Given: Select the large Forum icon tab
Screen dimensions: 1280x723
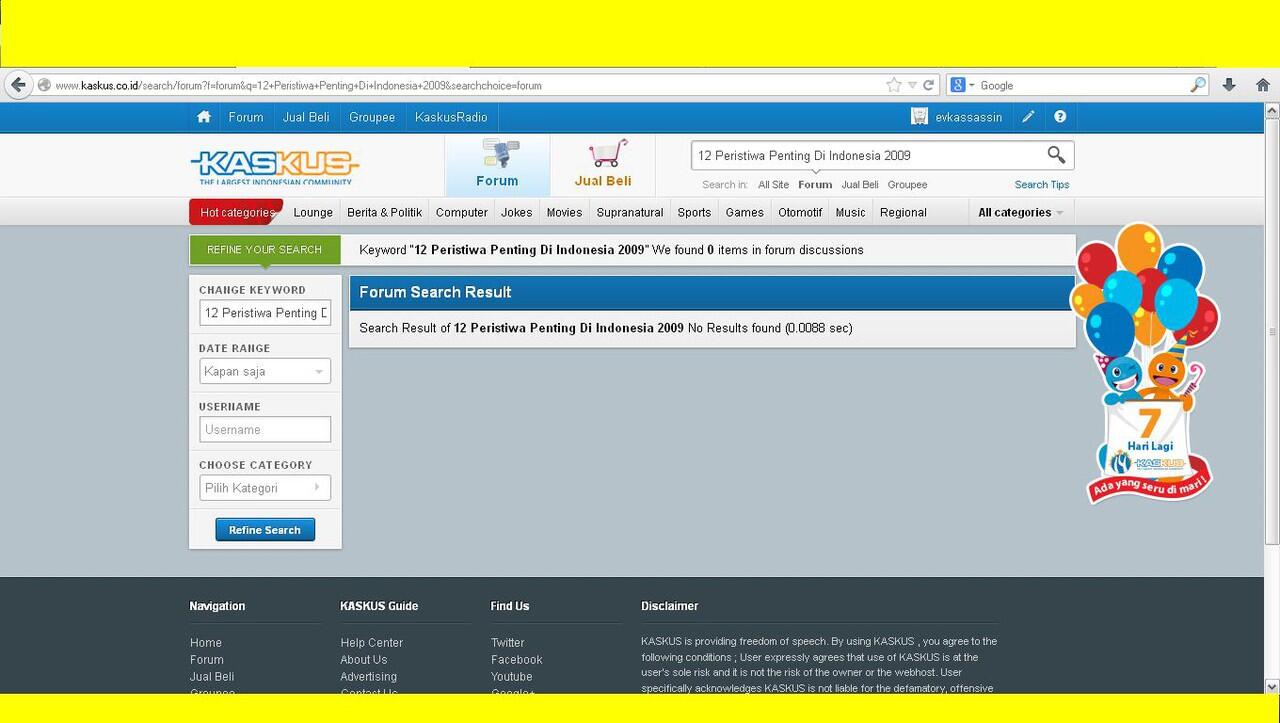Looking at the screenshot, I should pyautogui.click(x=497, y=165).
